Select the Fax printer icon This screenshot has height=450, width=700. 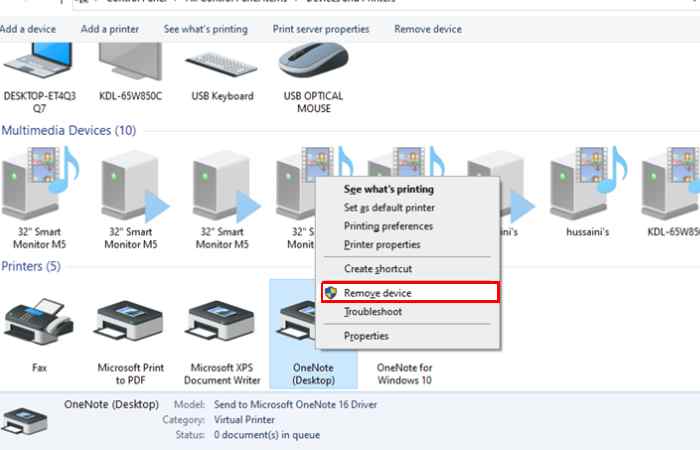[x=39, y=335]
